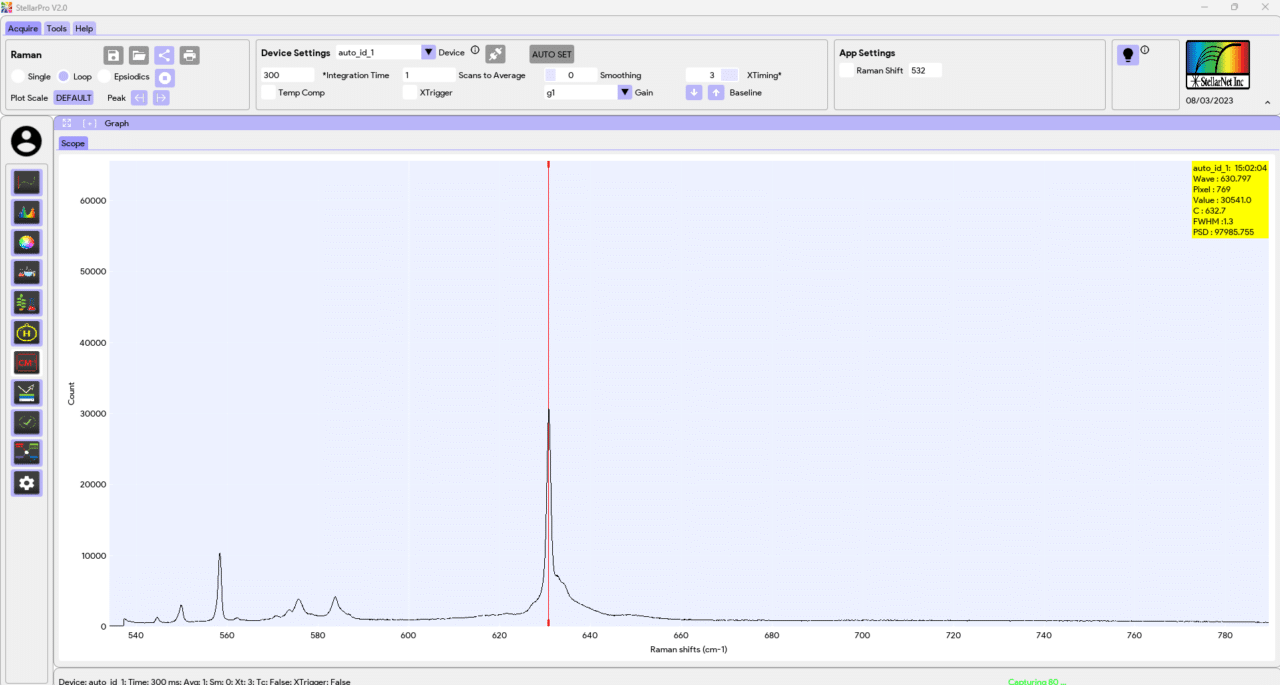The width and height of the screenshot is (1280, 685).
Task: Switch acquisition mode to Episodics
Action: click(104, 76)
